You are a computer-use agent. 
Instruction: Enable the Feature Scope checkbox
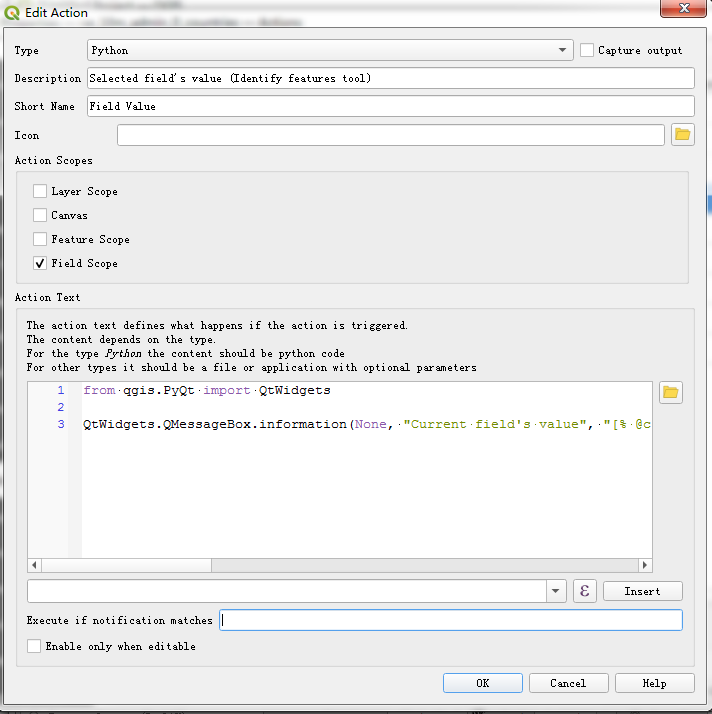40,239
